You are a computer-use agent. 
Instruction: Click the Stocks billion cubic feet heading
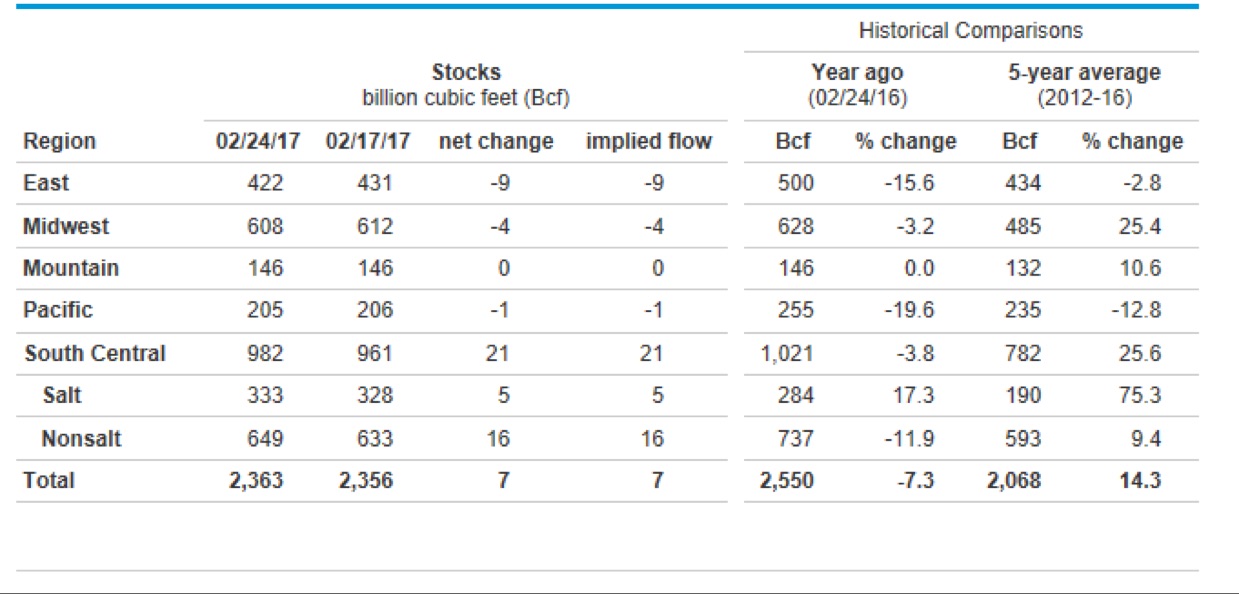point(466,85)
